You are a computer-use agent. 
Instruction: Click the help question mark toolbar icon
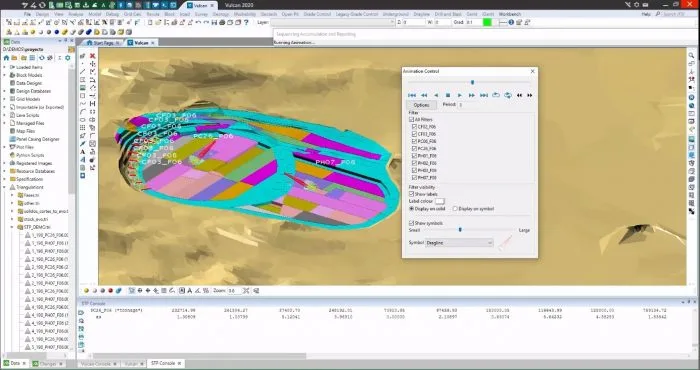click(x=246, y=22)
